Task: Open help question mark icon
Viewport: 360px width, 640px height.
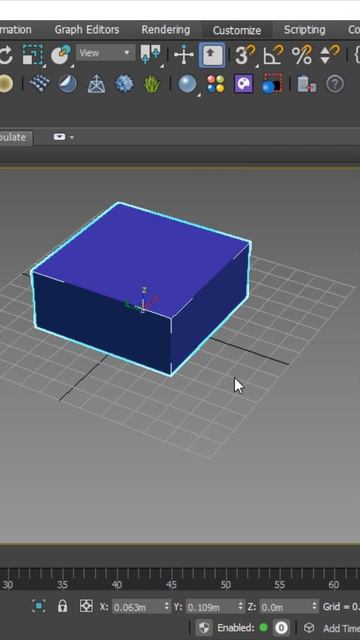Action: [335, 84]
